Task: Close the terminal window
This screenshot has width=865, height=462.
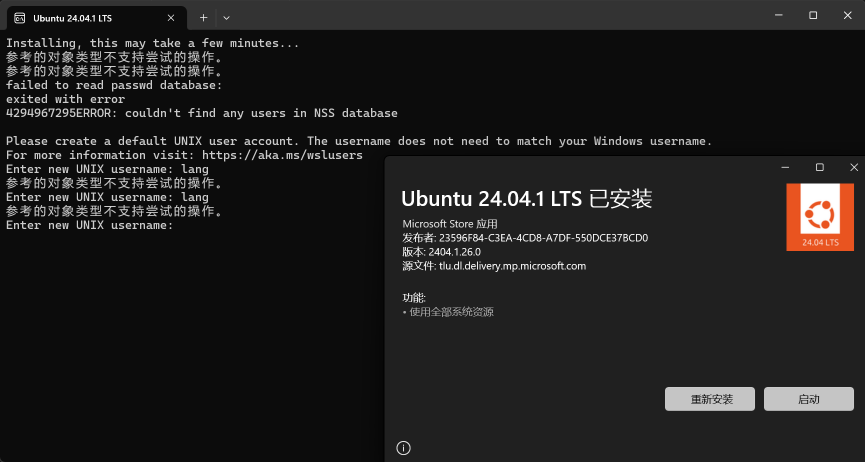Action: tap(848, 15)
